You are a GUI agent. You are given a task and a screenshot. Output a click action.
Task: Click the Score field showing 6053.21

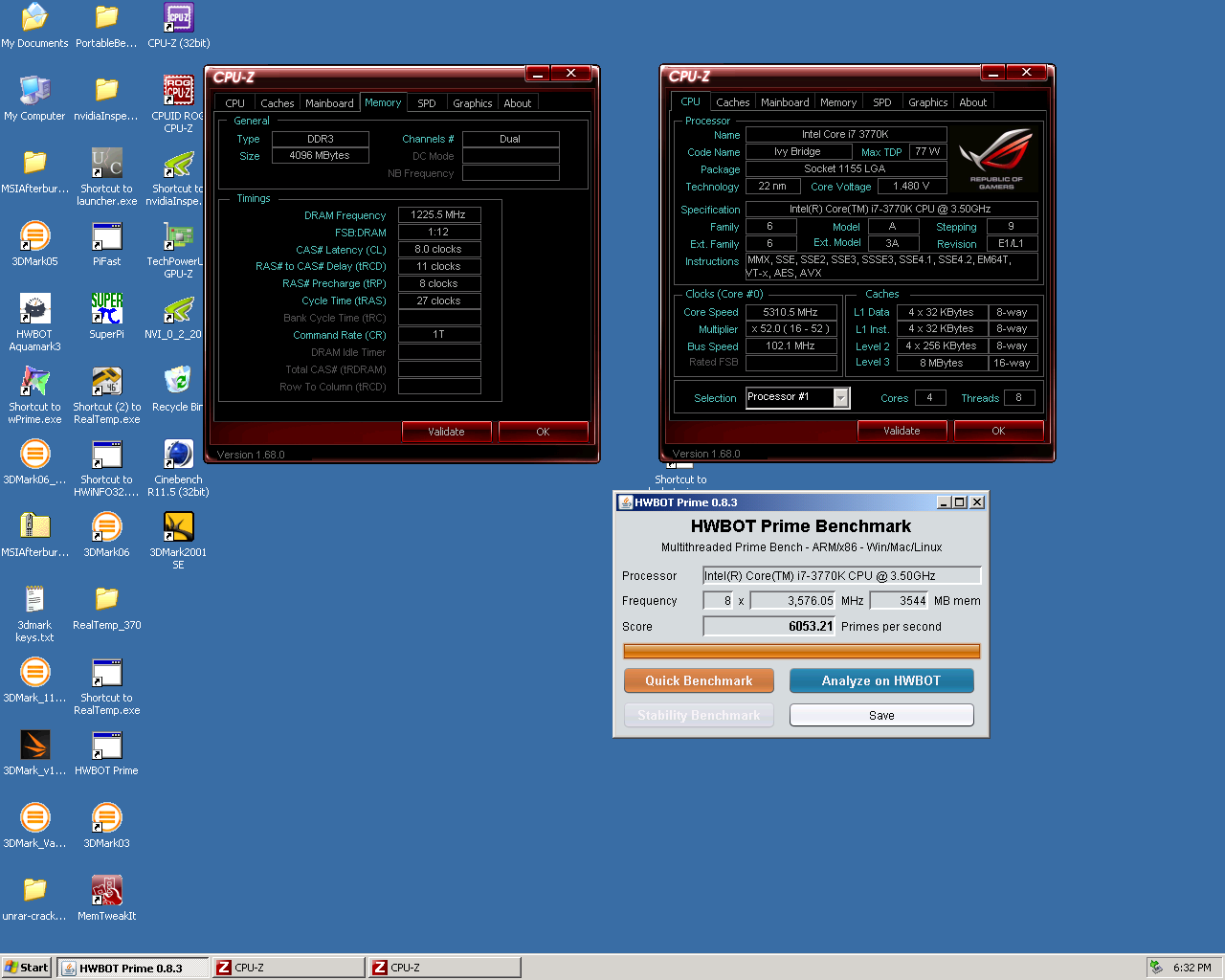click(769, 626)
